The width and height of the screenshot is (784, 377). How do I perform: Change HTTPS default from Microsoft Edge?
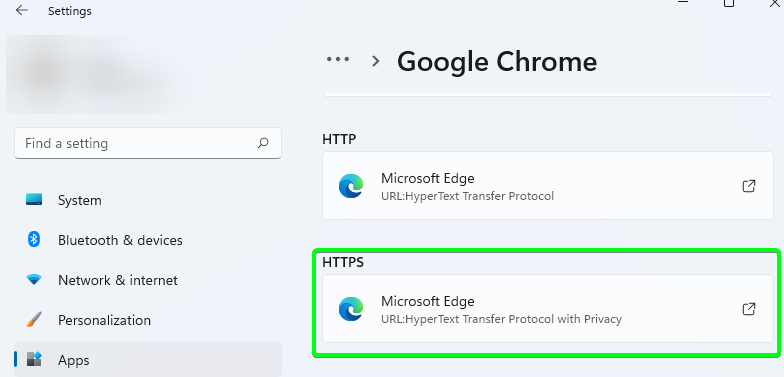coord(548,308)
